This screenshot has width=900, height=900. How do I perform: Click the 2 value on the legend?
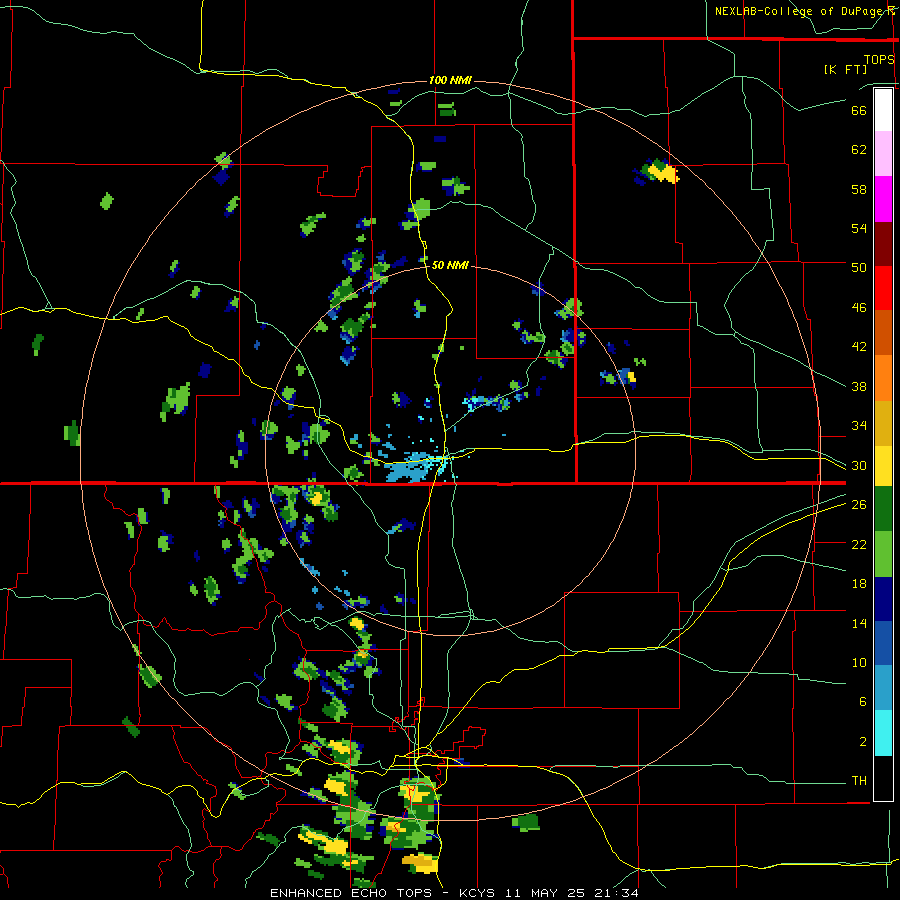[863, 742]
